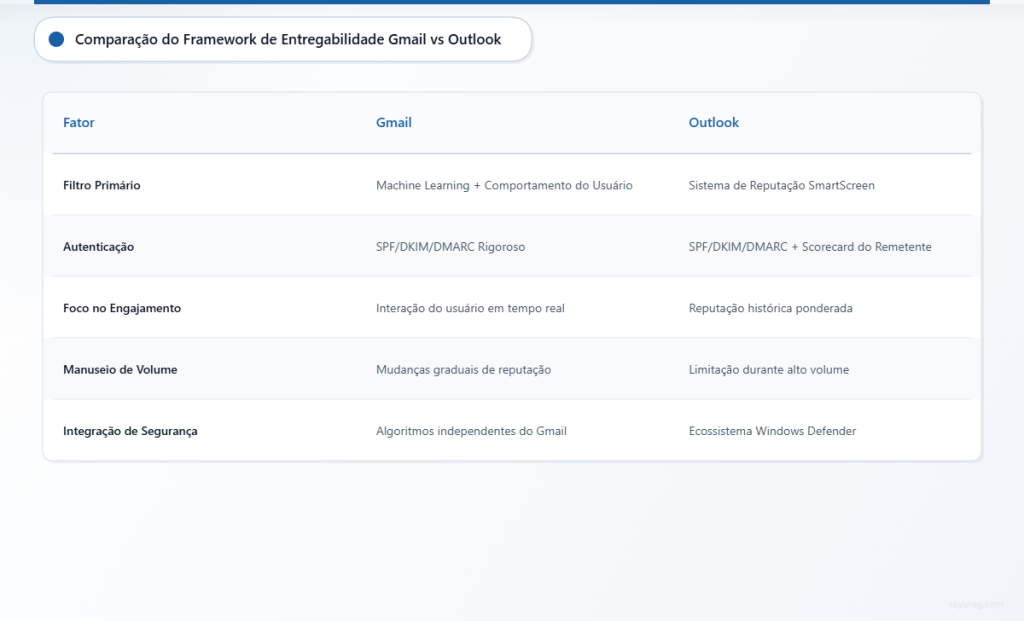Click the Reputação histórica ponderada cell
The height and width of the screenshot is (621, 1024).
point(769,308)
